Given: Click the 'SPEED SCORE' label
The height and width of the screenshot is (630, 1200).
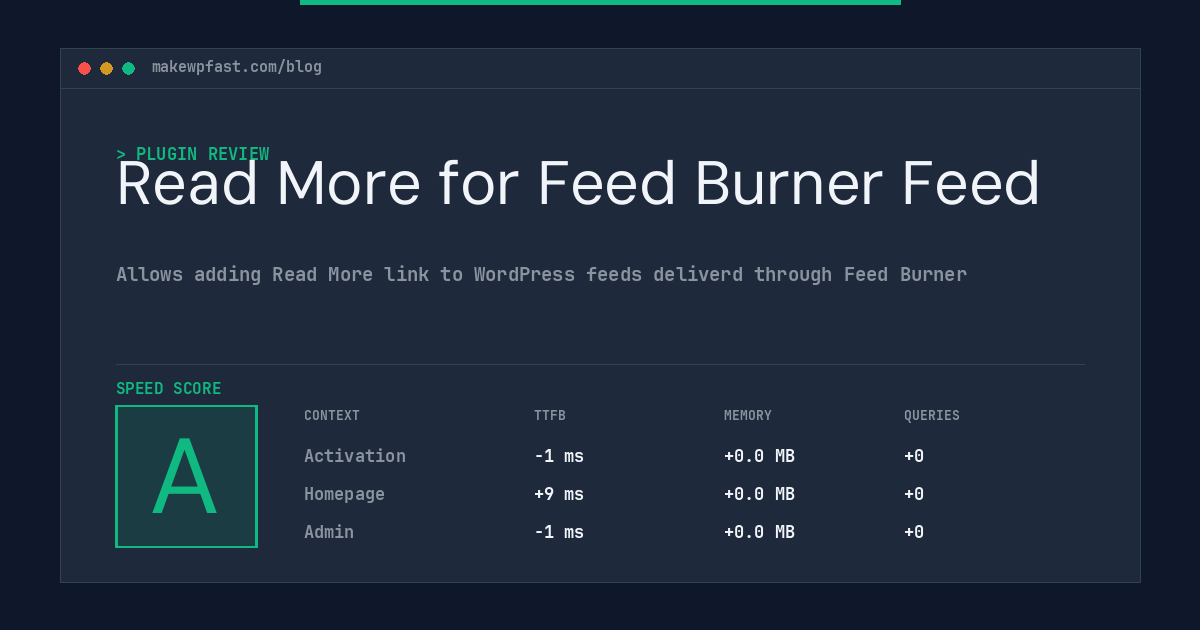Looking at the screenshot, I should 169,389.
